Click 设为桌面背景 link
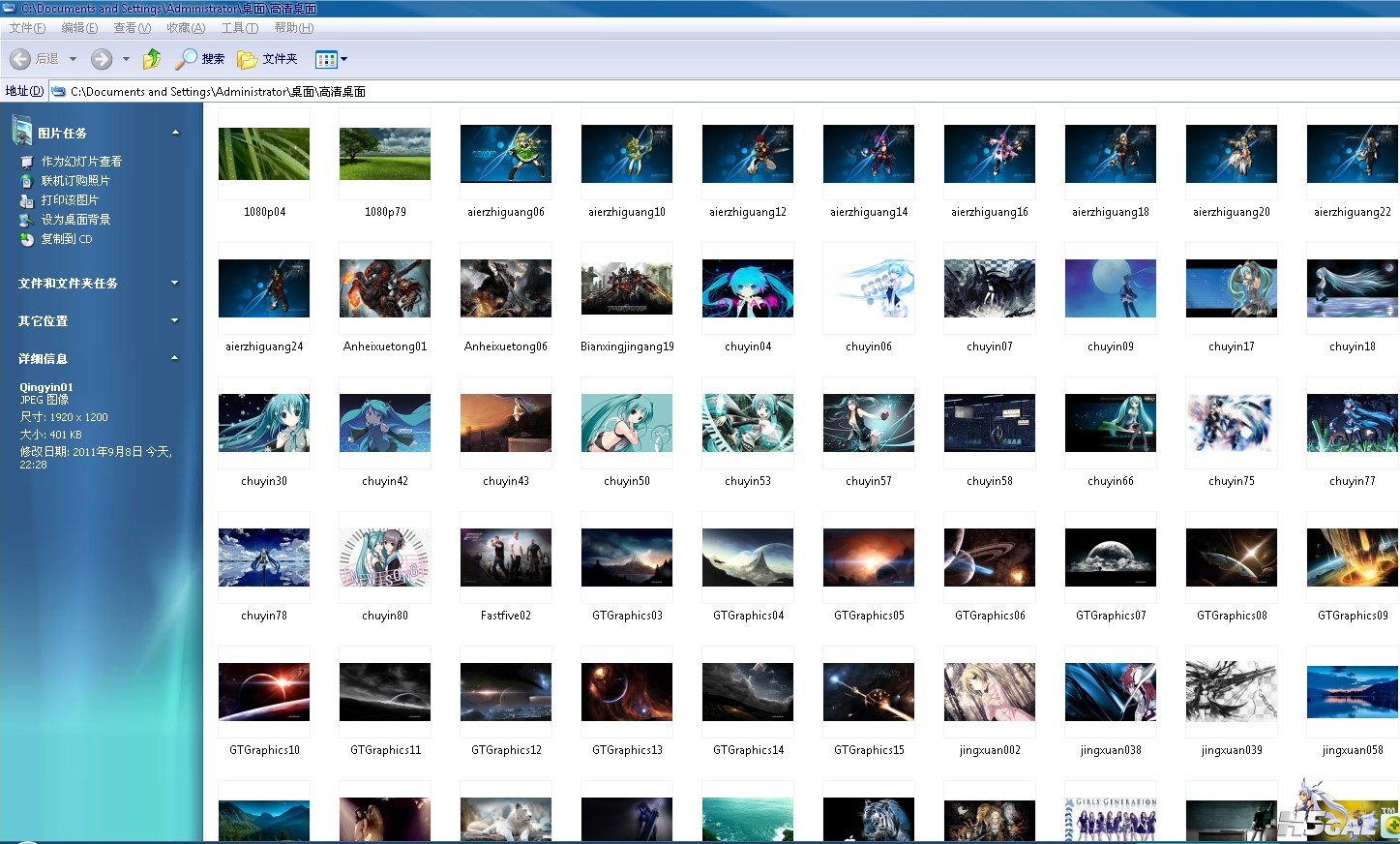 coord(75,220)
